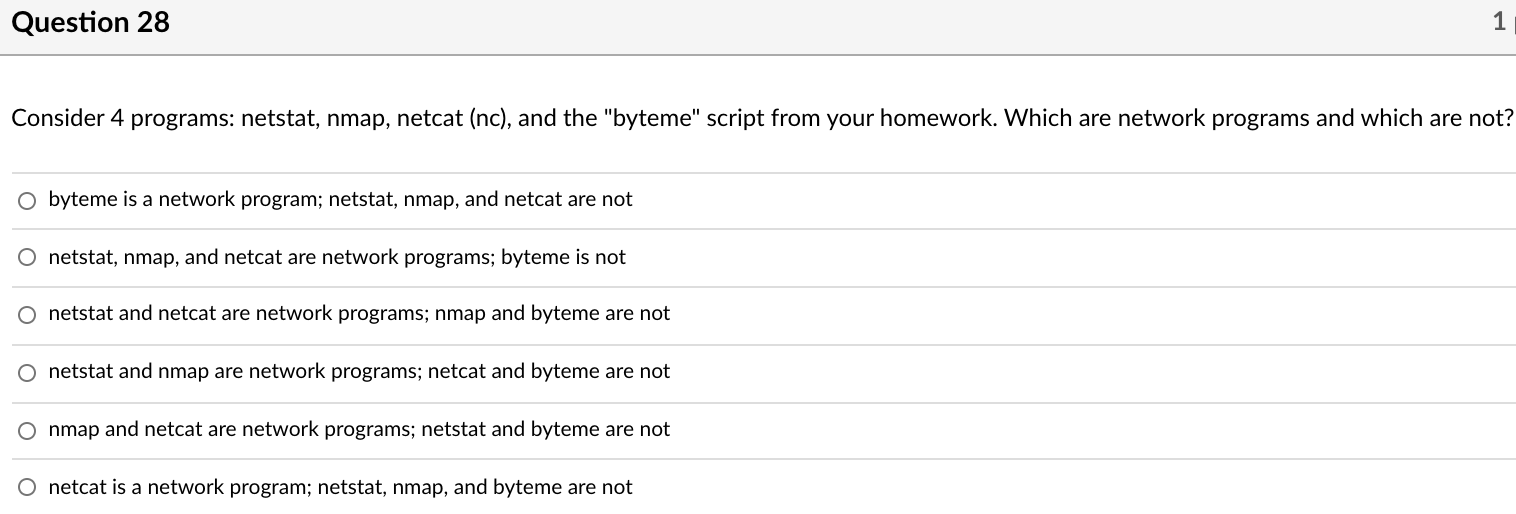
Task: Choose radio: netstat, nmap, and netcat are network programs
Action: pyautogui.click(x=28, y=258)
